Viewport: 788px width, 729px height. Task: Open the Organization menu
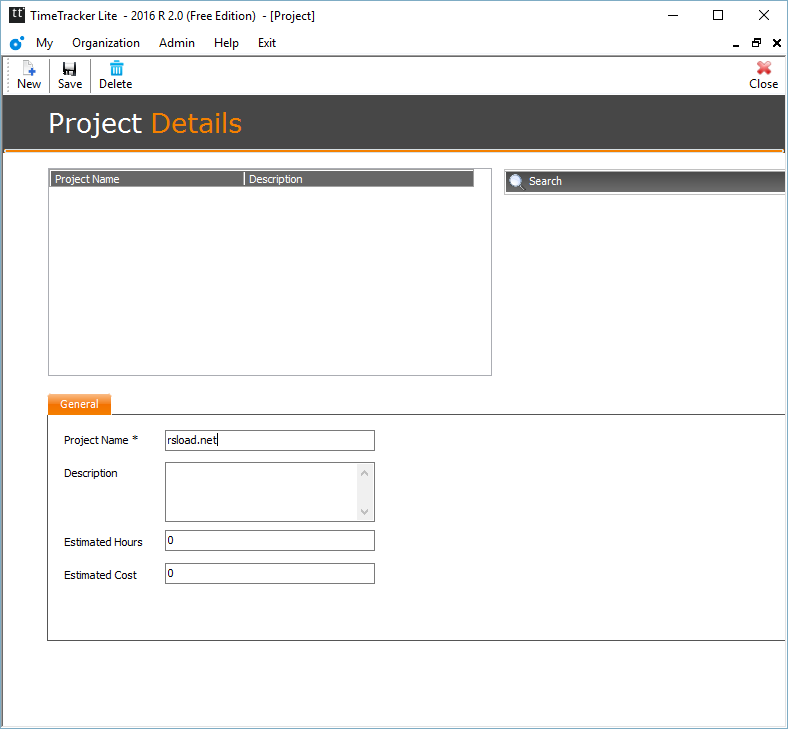point(106,43)
